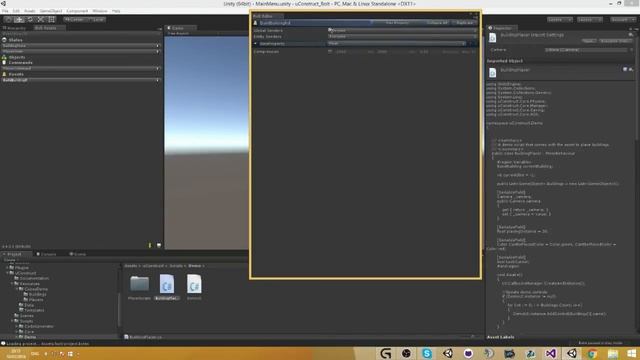Screen dimensions: 640x360
Task: Open Visual Studio from the taskbar
Action: pyautogui.click(x=551, y=353)
